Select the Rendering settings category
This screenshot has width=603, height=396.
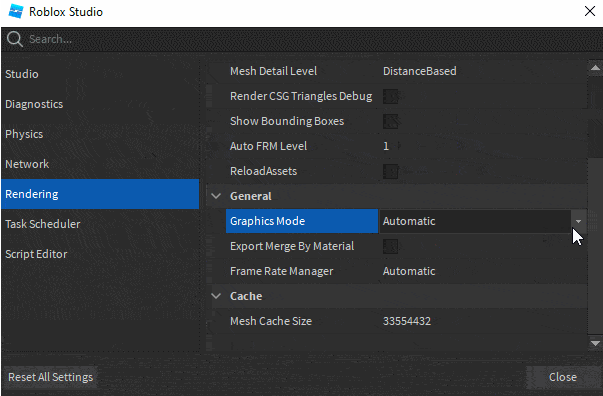(100, 194)
